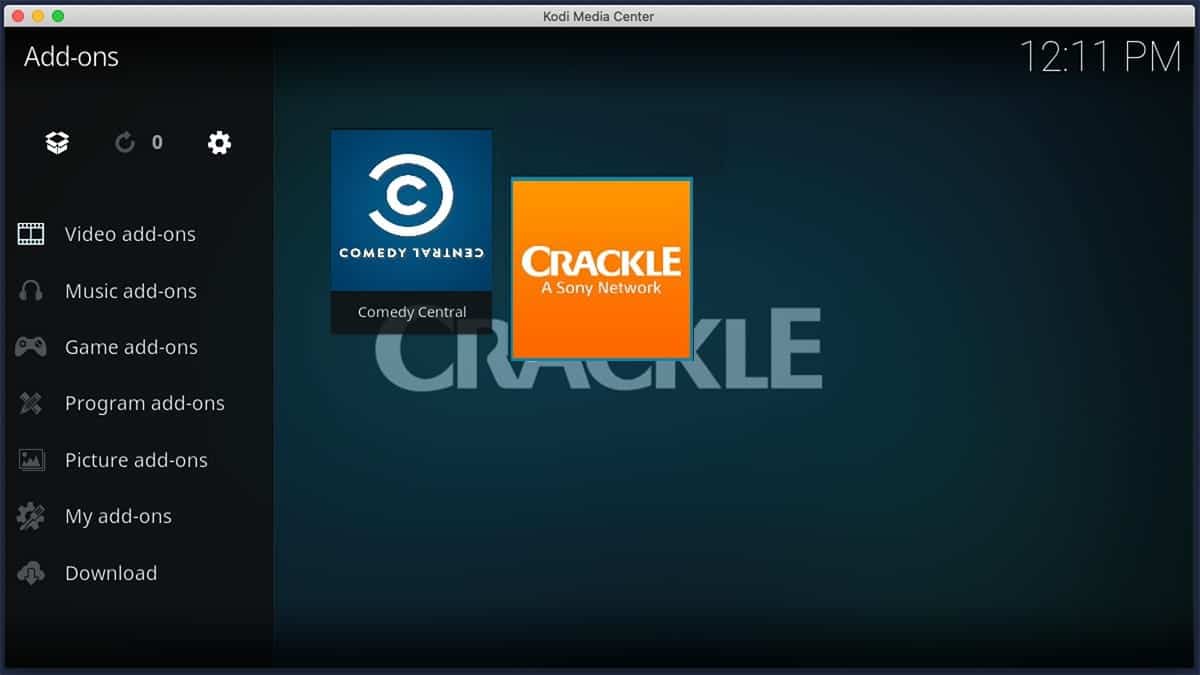Click the Comedy Central caption under tile

click(x=412, y=312)
